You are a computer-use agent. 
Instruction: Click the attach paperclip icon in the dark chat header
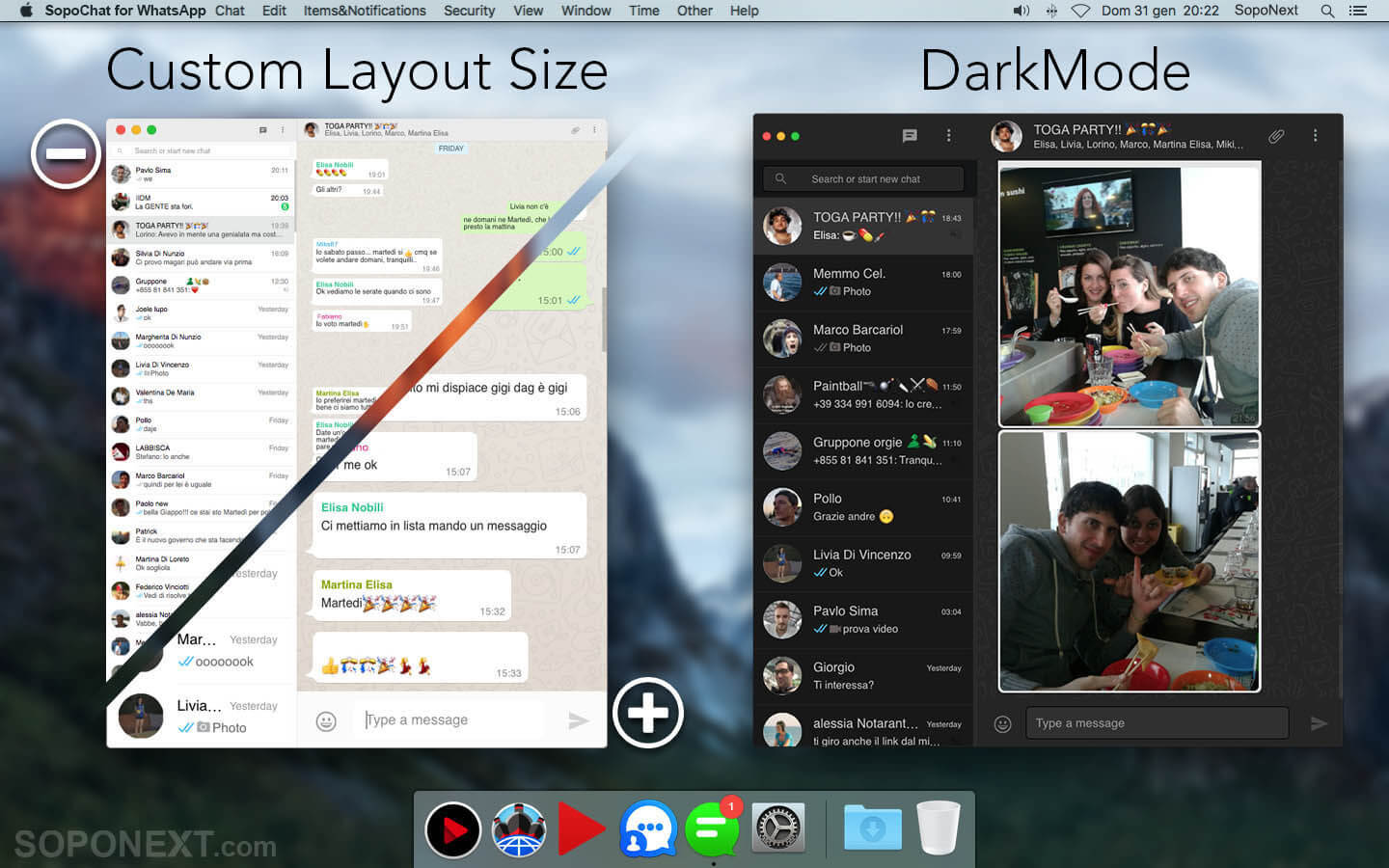[x=1276, y=136]
